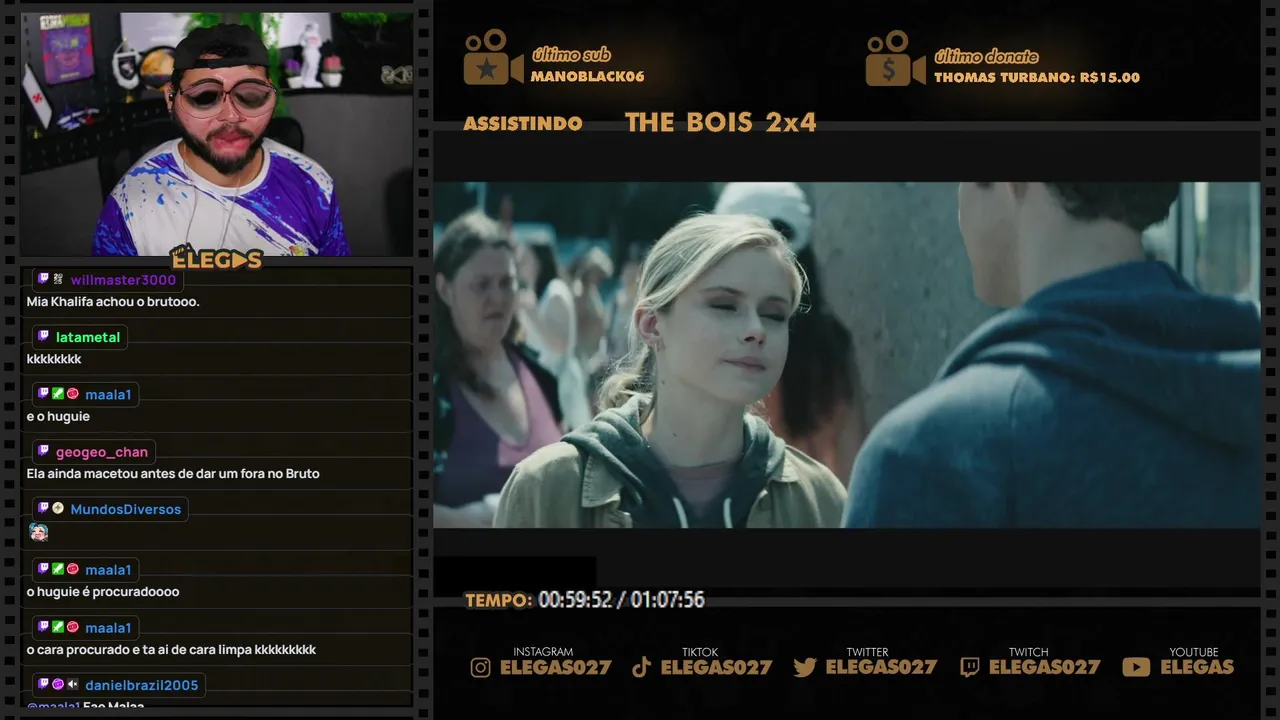Click username danielbrazil2005 in chat
The height and width of the screenshot is (720, 1280).
(142, 685)
